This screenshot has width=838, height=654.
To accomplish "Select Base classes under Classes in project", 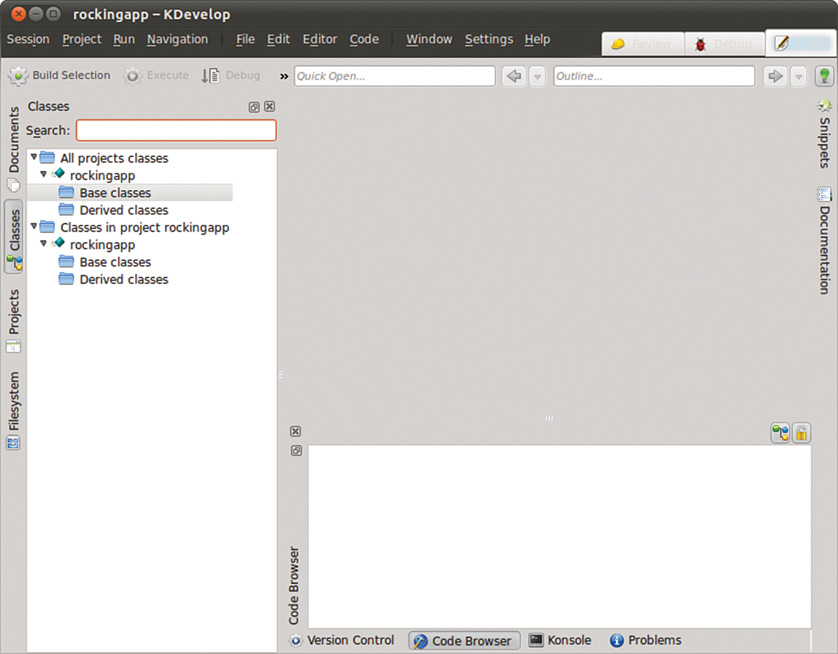I will click(x=105, y=262).
